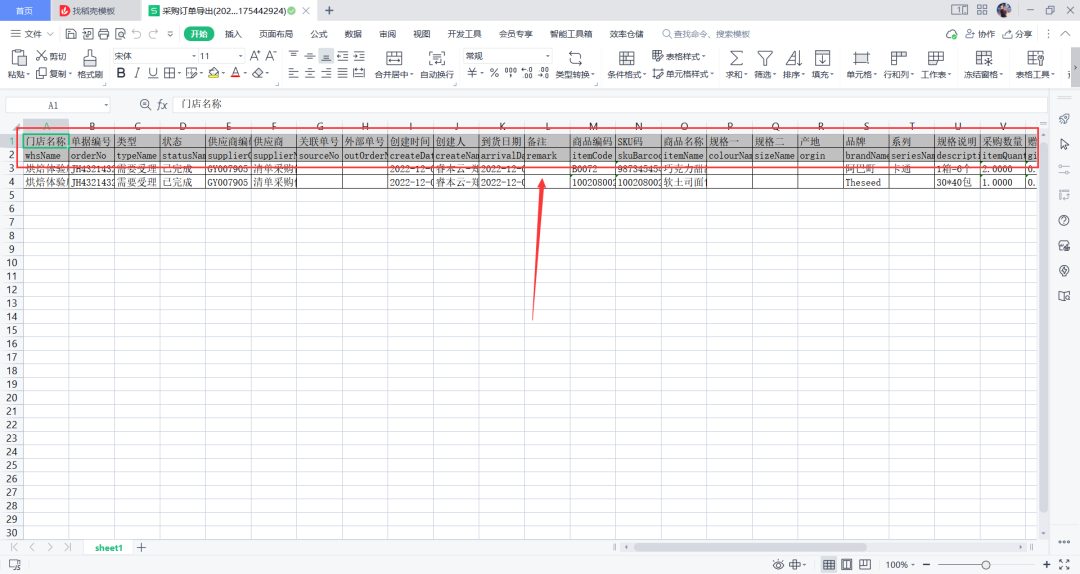Toggle italic formatting

[136, 73]
